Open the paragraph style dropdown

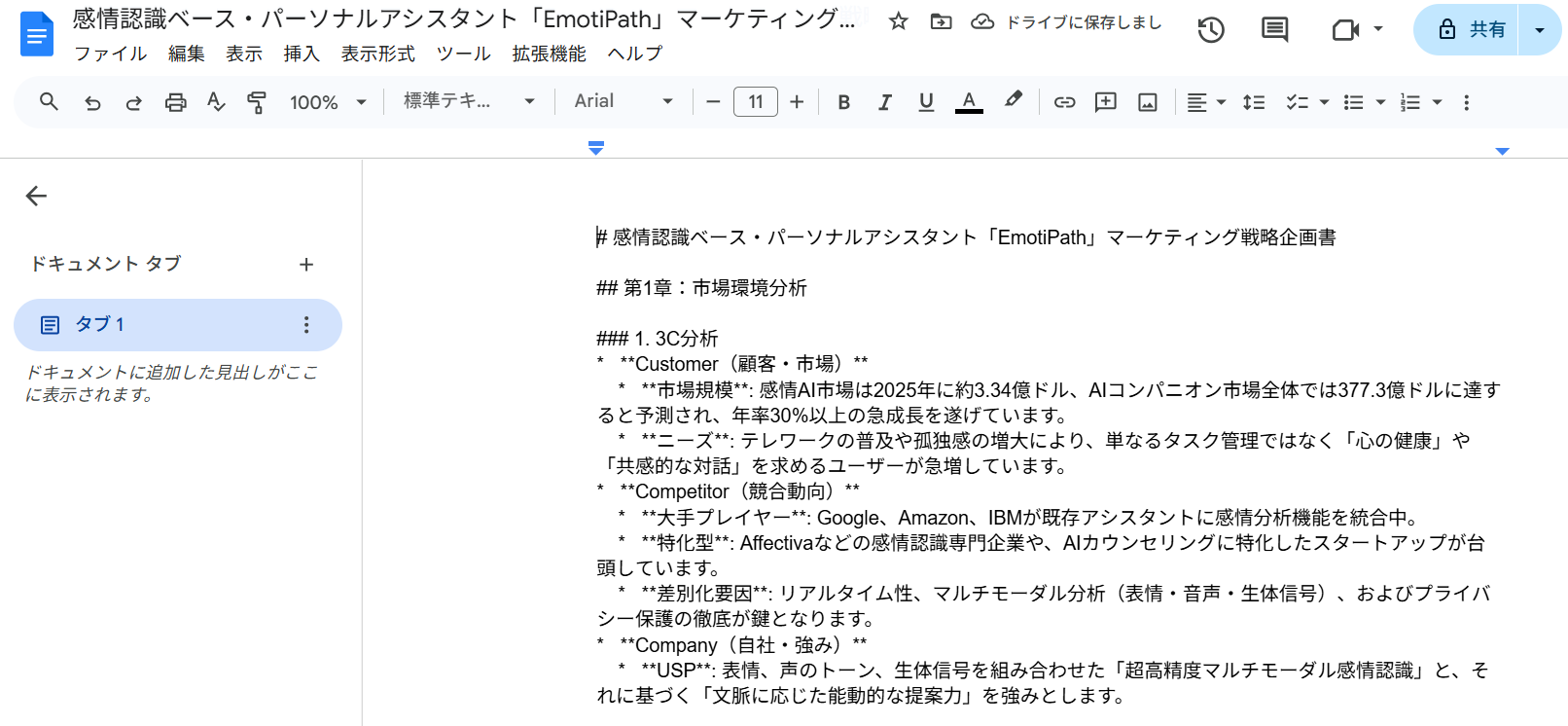pyautogui.click(x=470, y=101)
